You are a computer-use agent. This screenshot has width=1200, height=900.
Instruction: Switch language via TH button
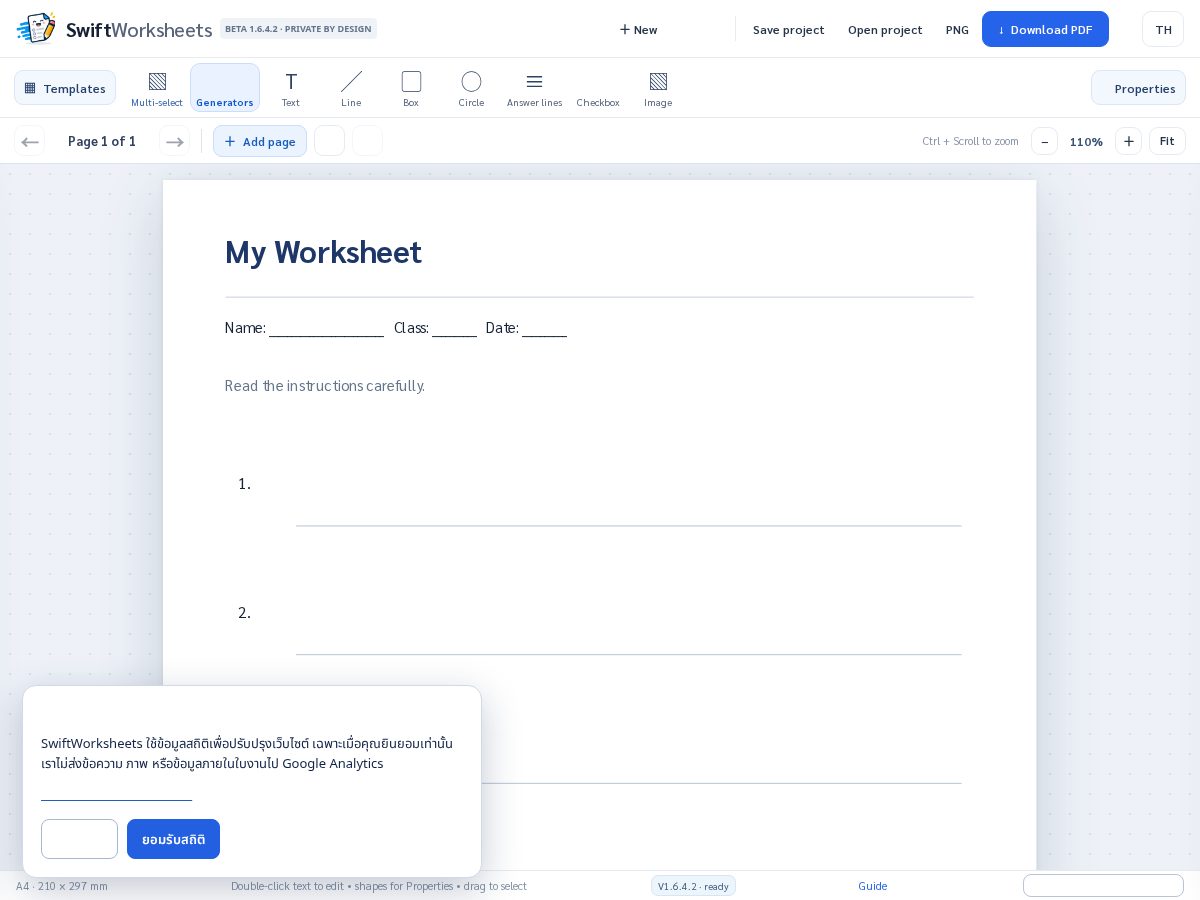pos(1163,29)
